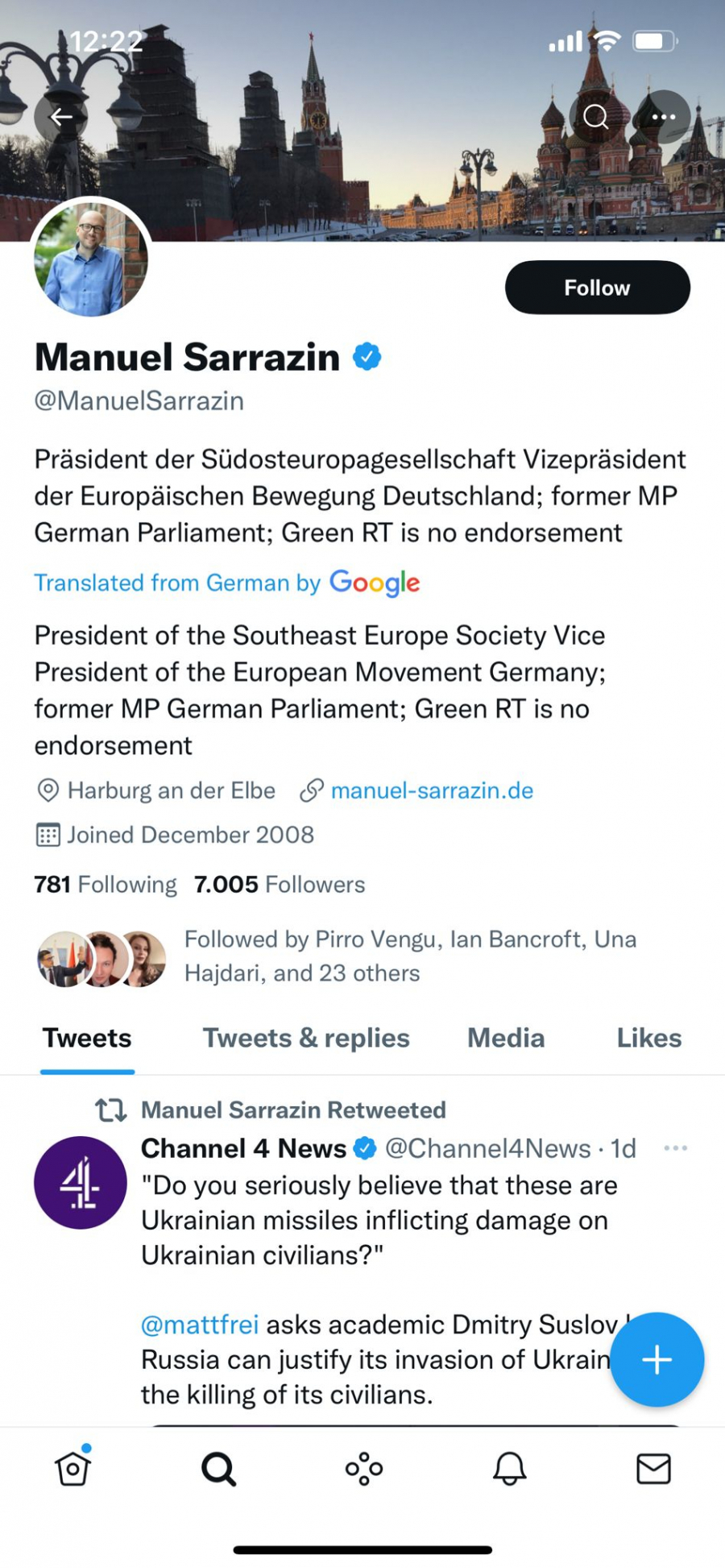View the 7.005 Followers list
This screenshot has width=725, height=1568.
pos(280,885)
